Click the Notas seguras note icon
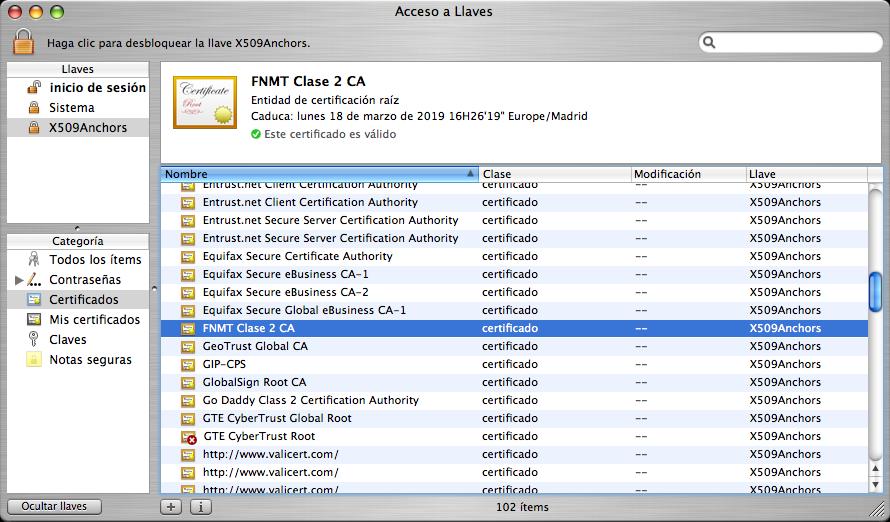Viewport: 890px width, 522px height. (34, 359)
